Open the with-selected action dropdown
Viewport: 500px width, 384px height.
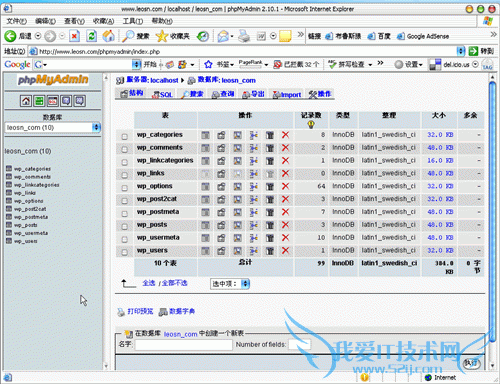pos(230,284)
